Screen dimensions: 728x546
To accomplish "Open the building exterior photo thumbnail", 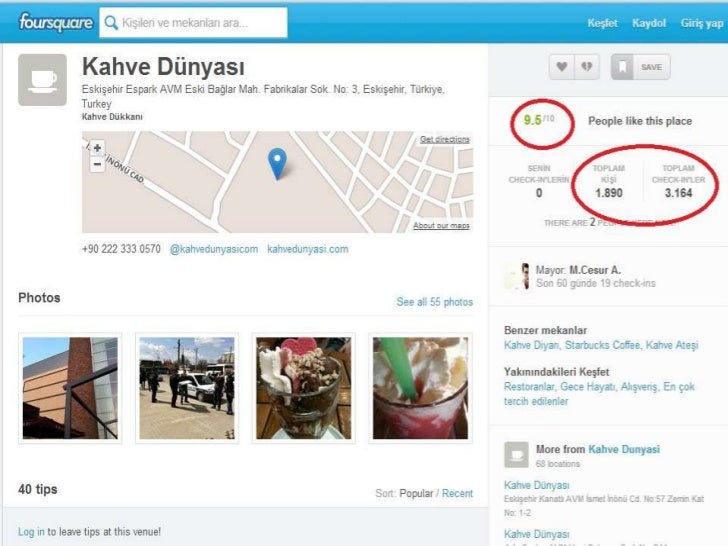I will tap(70, 388).
